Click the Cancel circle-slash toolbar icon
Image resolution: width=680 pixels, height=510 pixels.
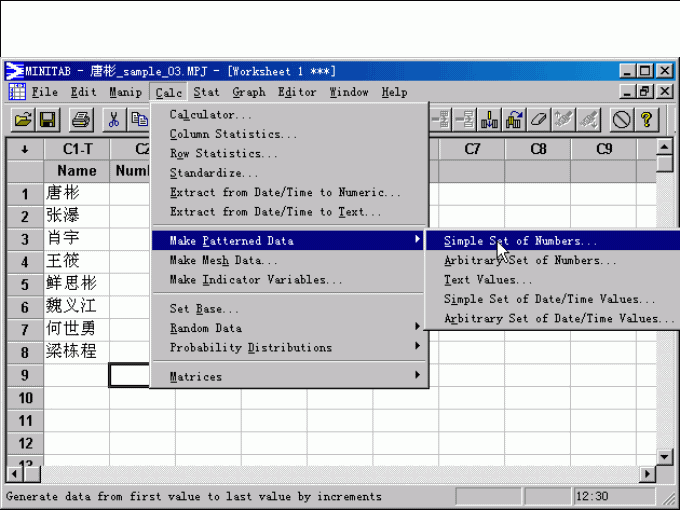point(621,120)
